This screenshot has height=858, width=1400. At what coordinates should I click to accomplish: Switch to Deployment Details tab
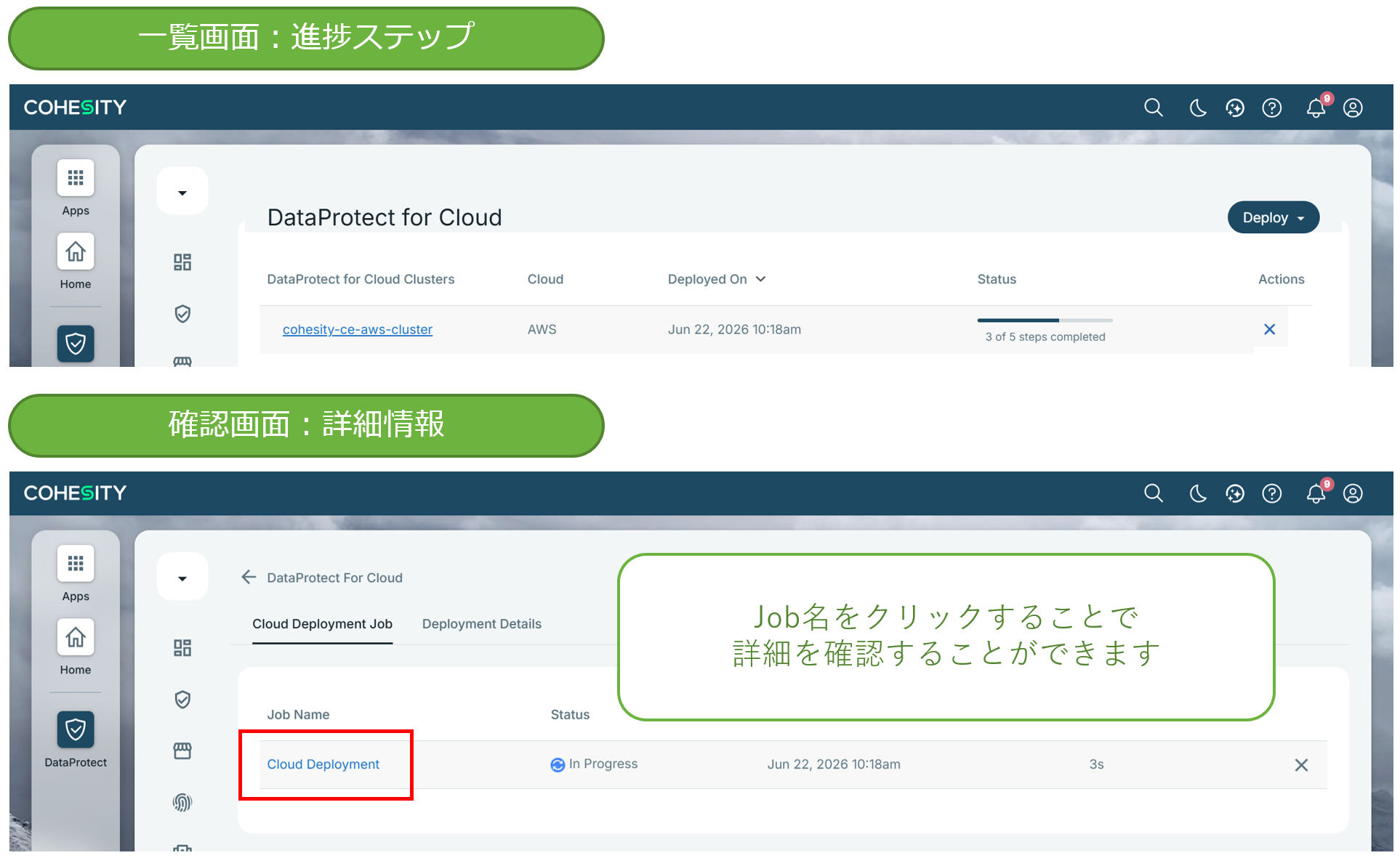482,623
